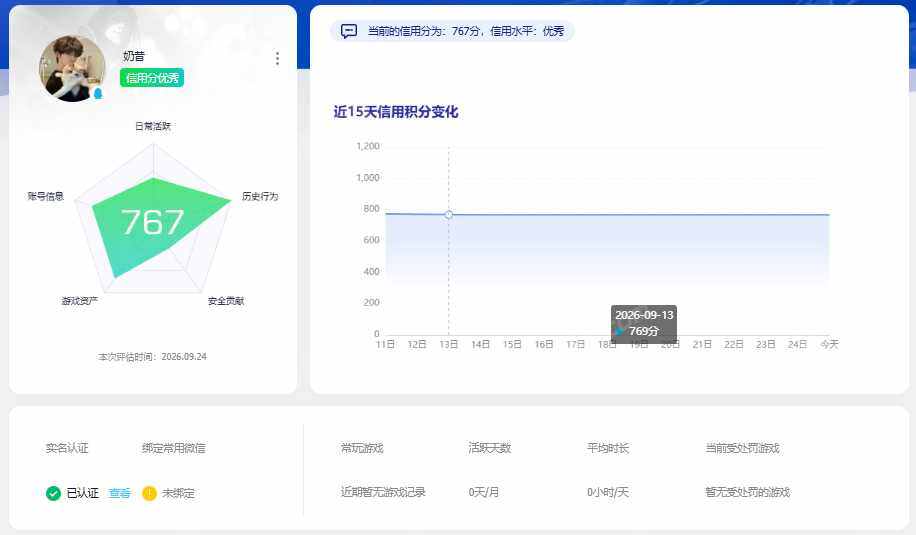Viewport: 916px width, 535px height.
Task: Click the 暂无受处罚的游戏 text
Action: pos(747,492)
